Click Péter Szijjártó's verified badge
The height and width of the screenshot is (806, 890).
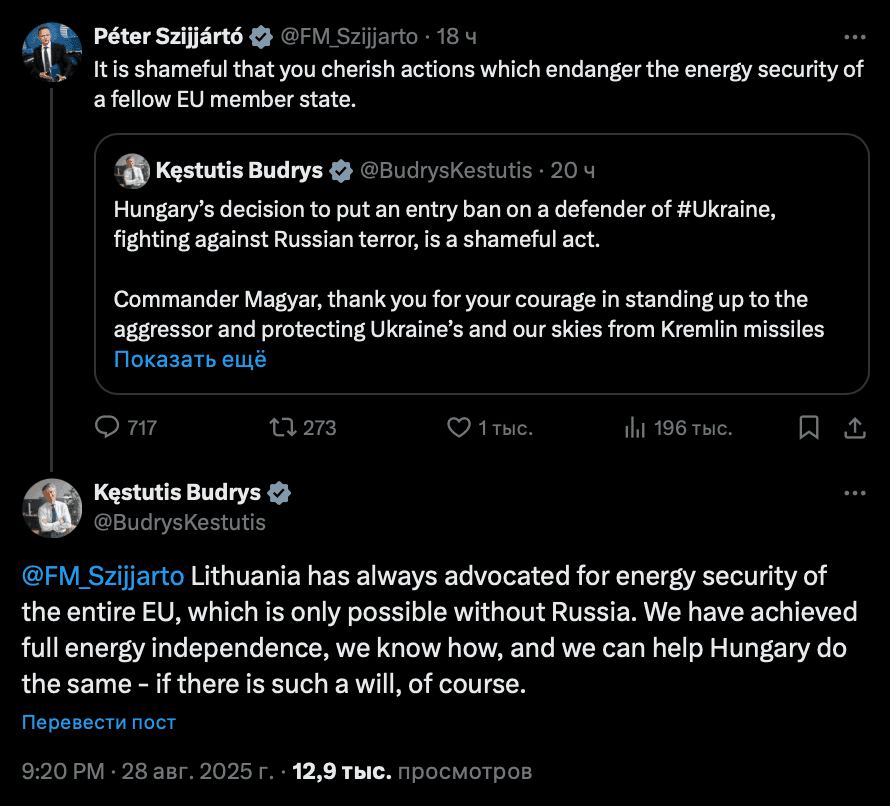pos(261,37)
